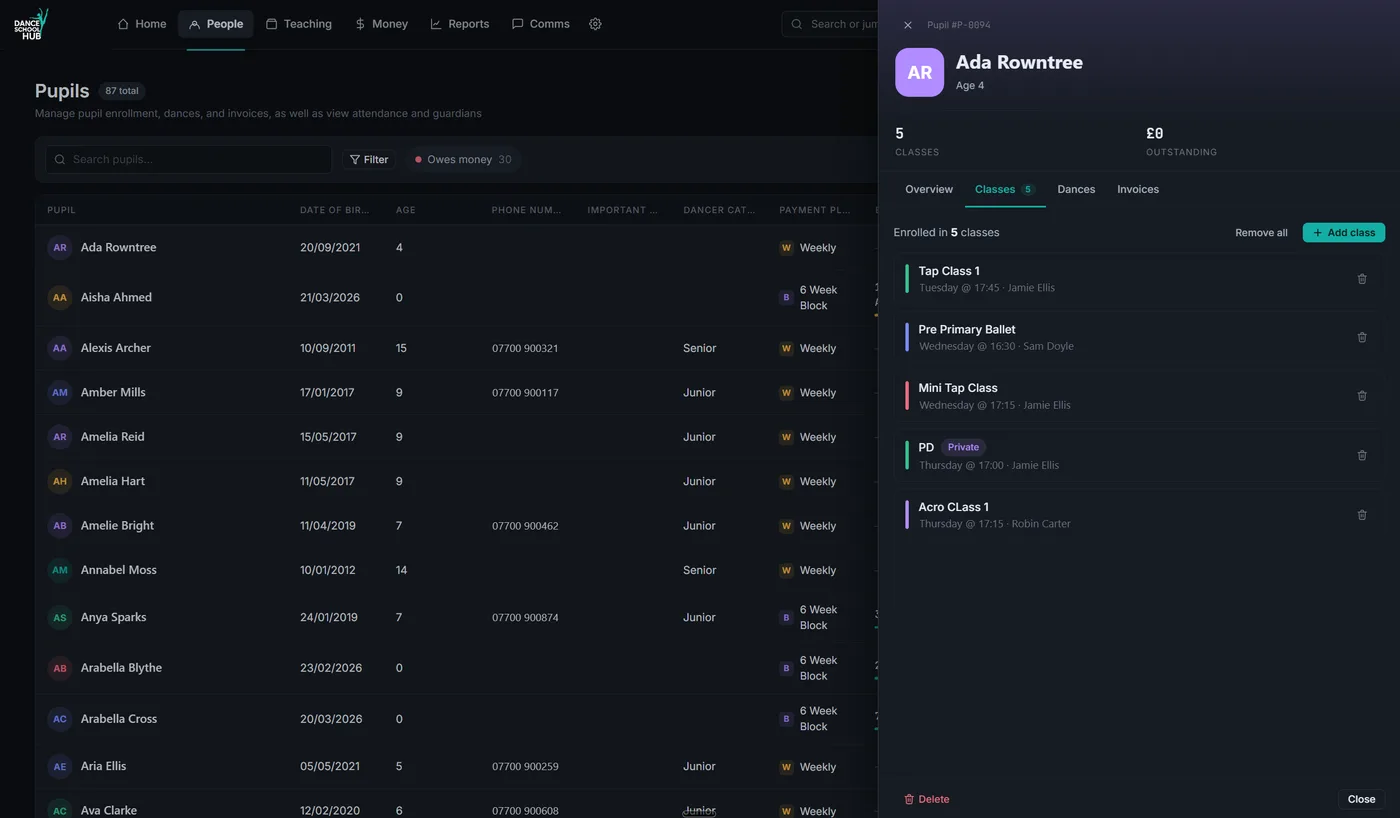
Task: Click the AS avatar for Anya Sparks
Action: pos(60,617)
